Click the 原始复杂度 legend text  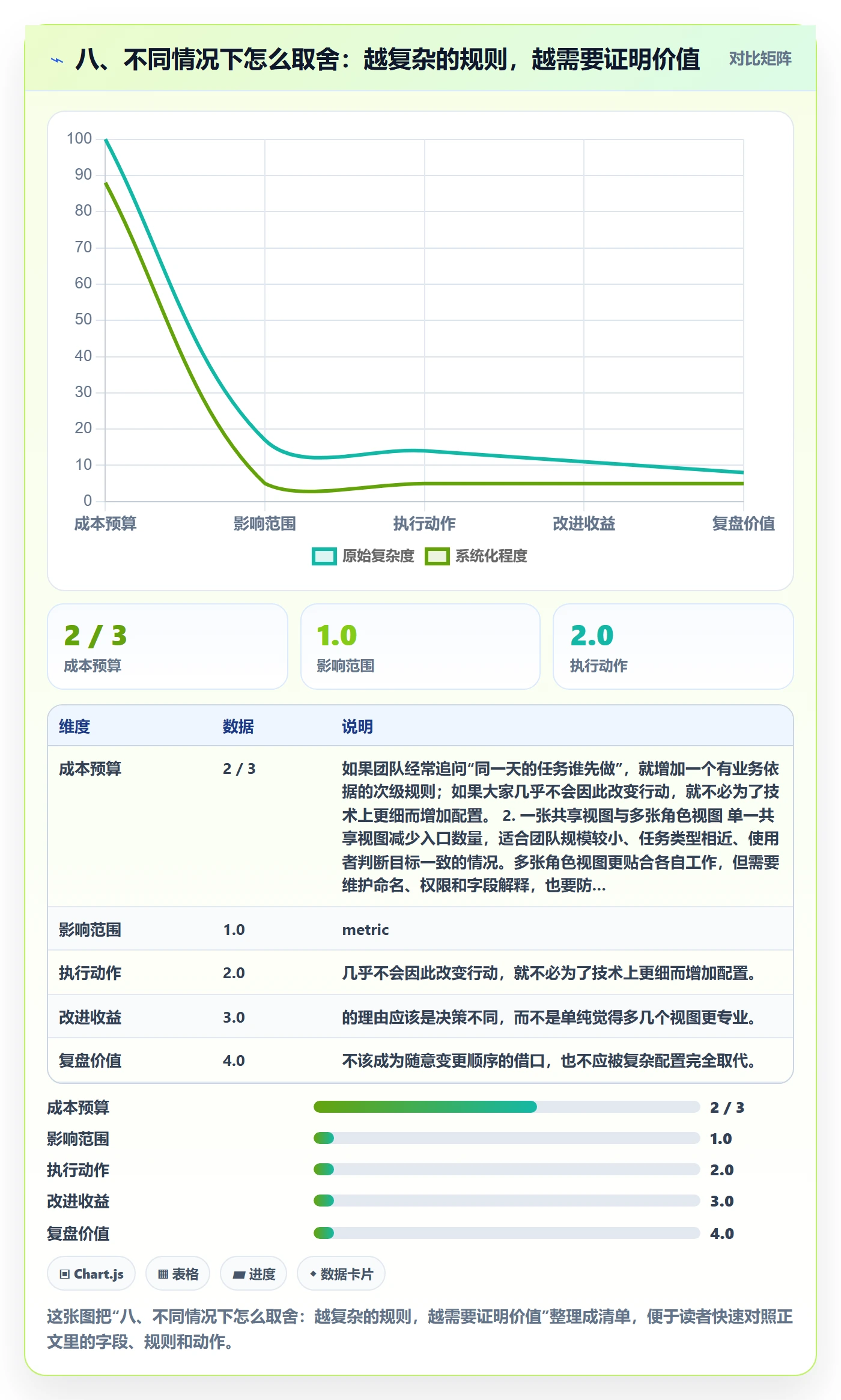[378, 556]
